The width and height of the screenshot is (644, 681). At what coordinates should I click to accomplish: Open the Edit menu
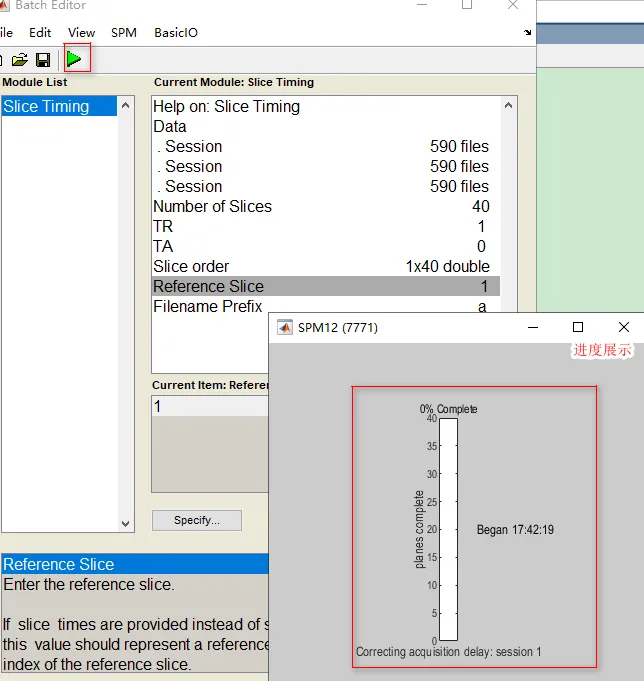[x=40, y=33]
